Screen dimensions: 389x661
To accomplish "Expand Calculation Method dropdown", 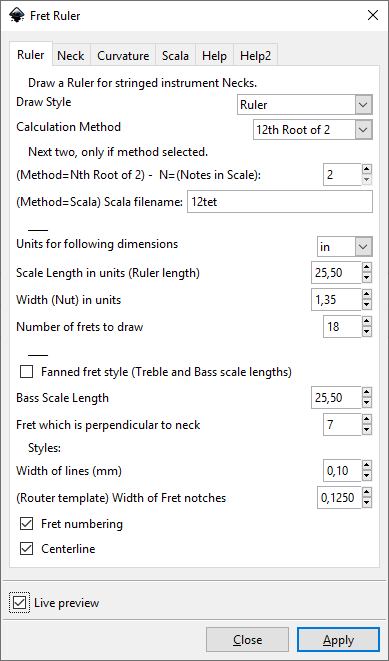I will [313, 129].
